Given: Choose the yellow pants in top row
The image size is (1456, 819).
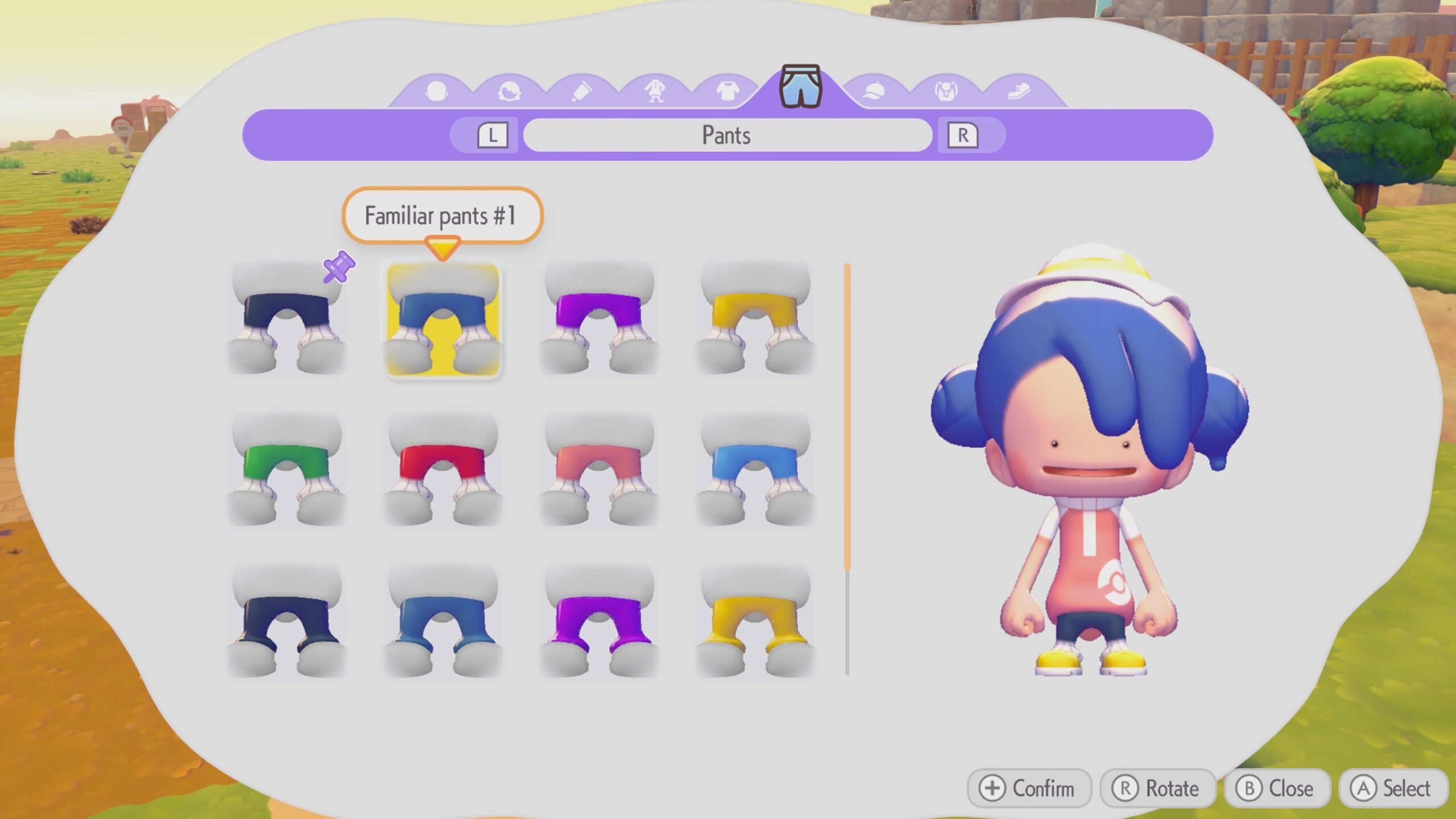Looking at the screenshot, I should coord(755,318).
